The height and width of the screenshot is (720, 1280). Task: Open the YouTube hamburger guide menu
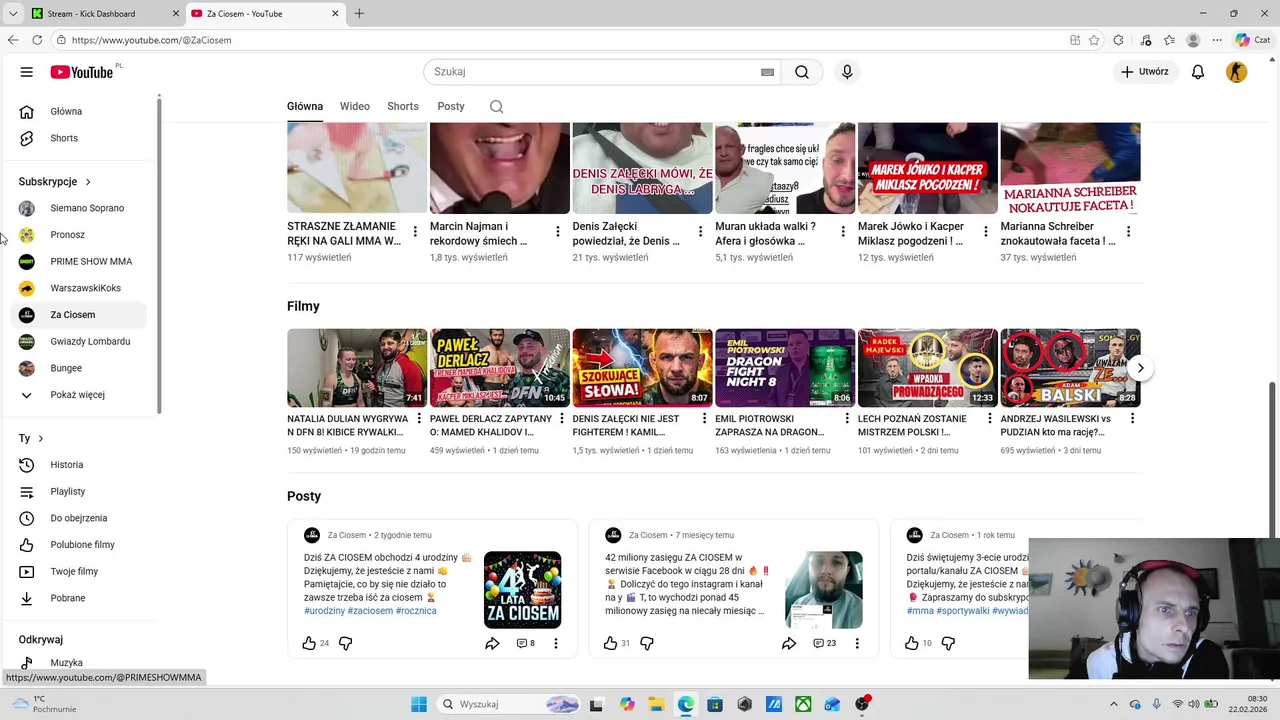27,72
